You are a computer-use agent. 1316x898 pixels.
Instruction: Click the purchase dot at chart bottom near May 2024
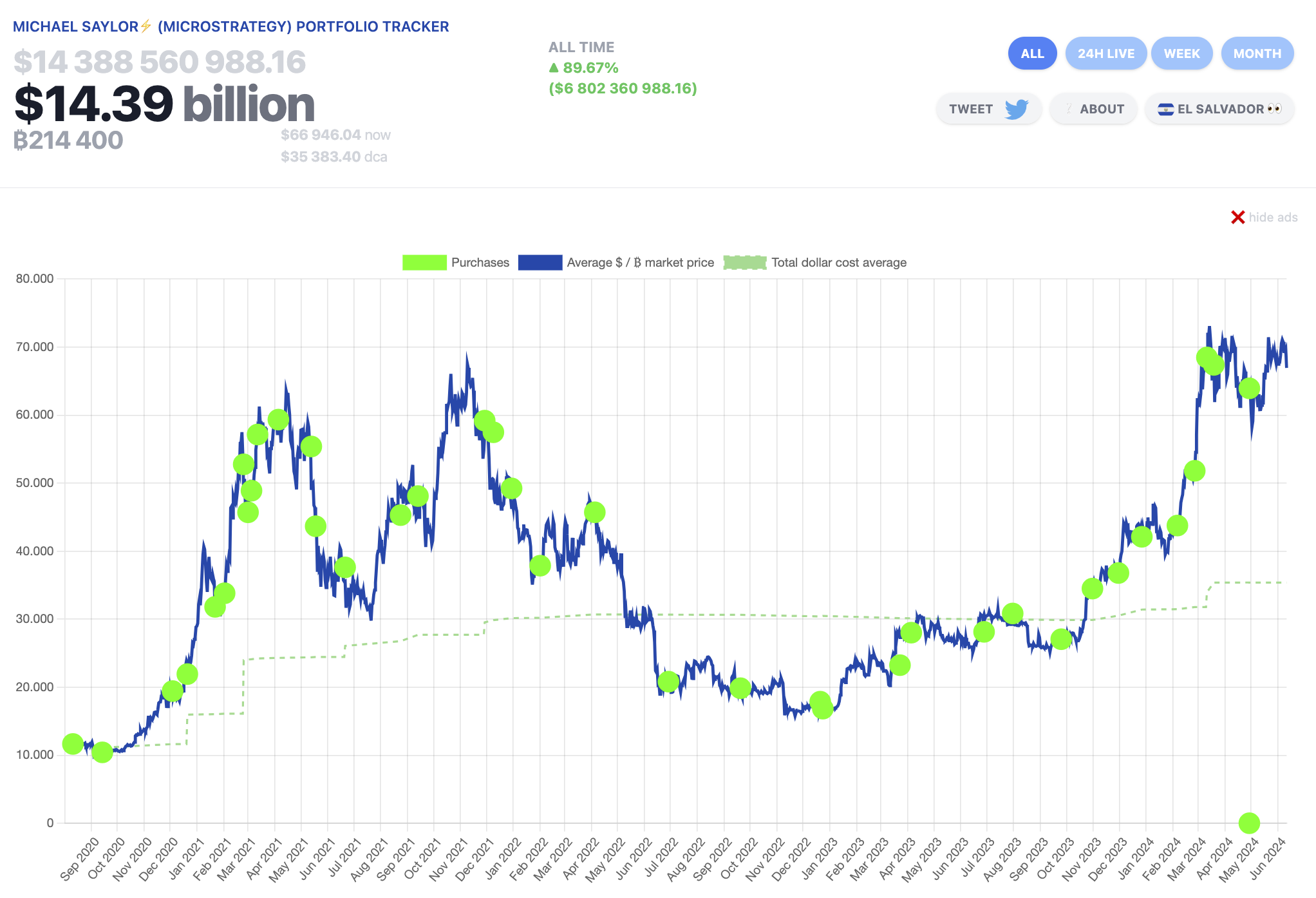point(1249,823)
